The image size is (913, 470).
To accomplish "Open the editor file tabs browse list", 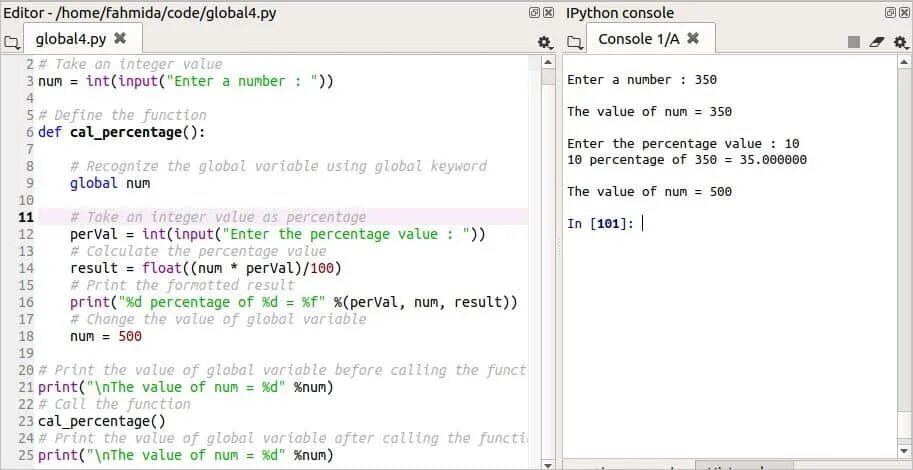I will [12, 42].
